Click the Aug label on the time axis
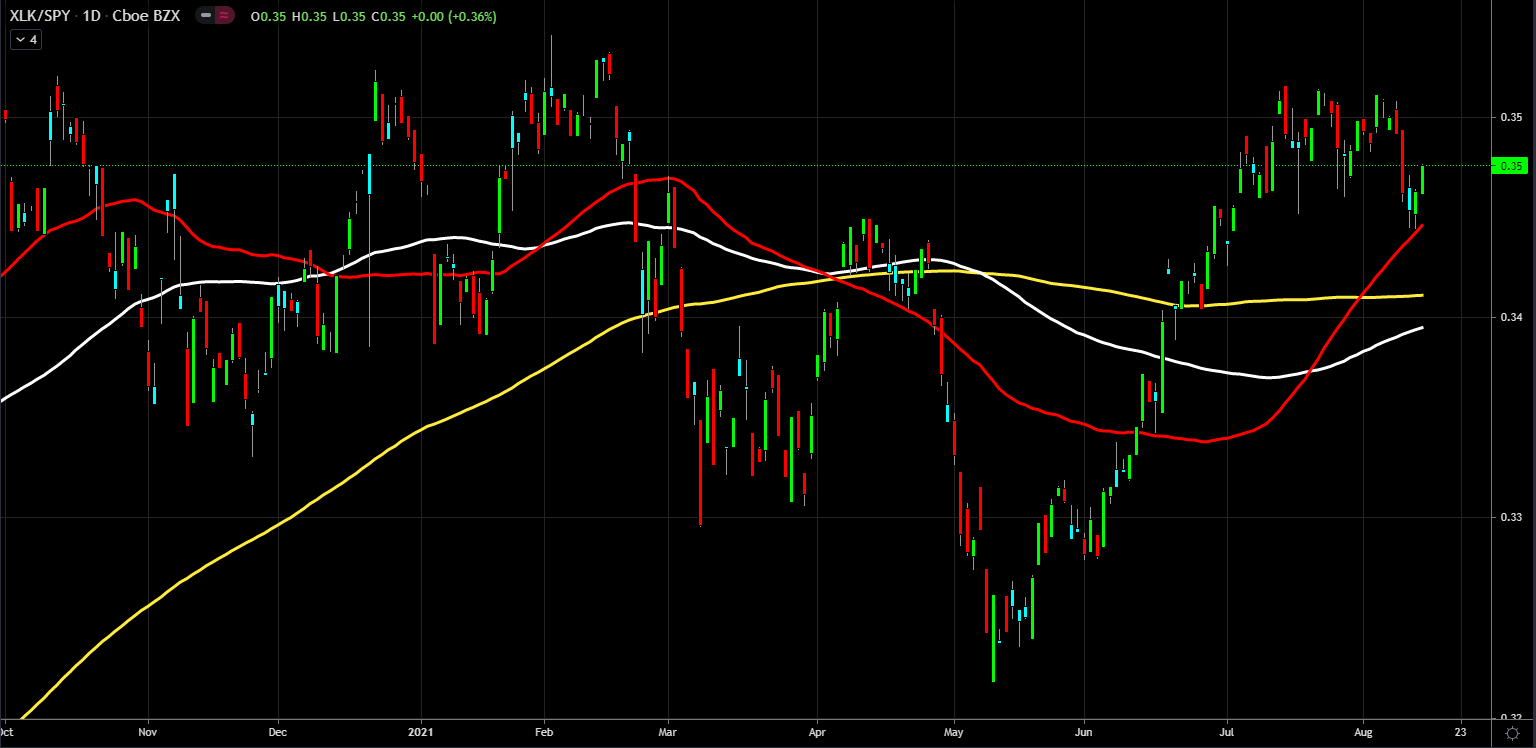The width and height of the screenshot is (1536, 748). (1362, 731)
